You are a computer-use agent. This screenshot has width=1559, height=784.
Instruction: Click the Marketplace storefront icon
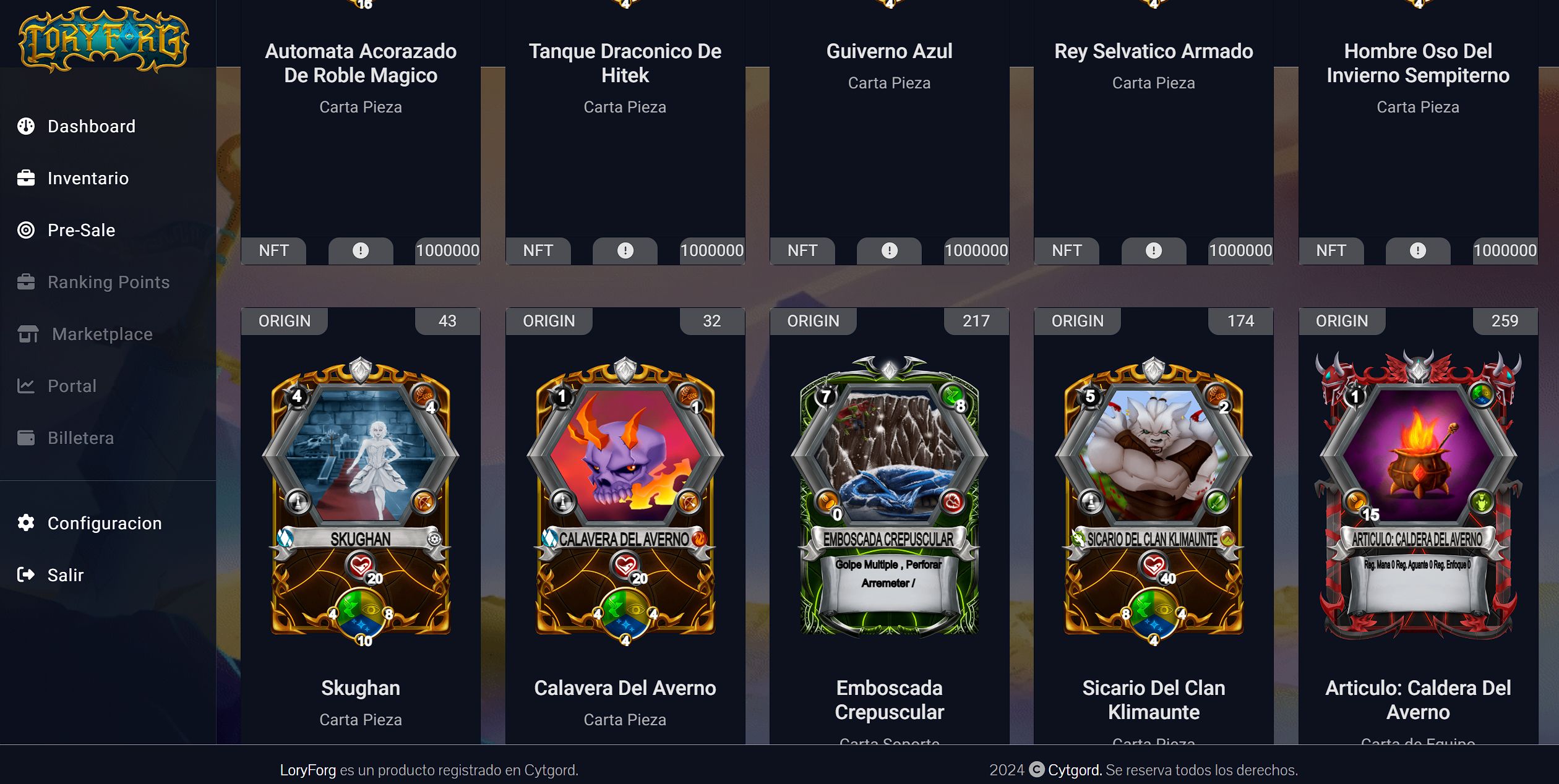28,334
